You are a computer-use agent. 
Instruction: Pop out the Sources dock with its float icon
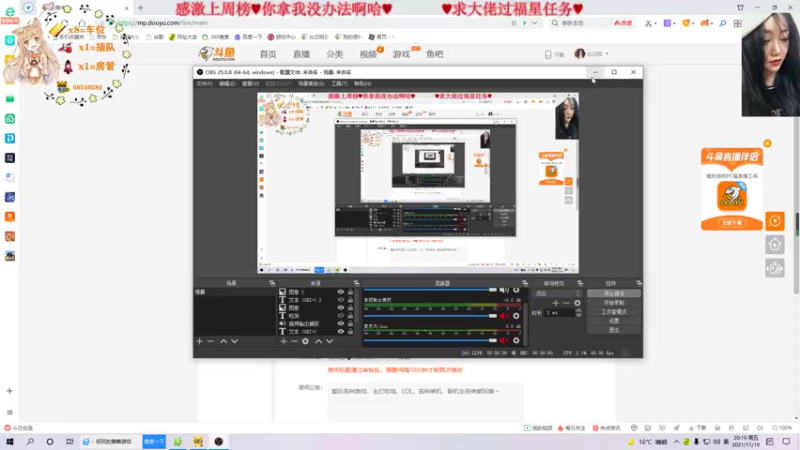coord(356,283)
